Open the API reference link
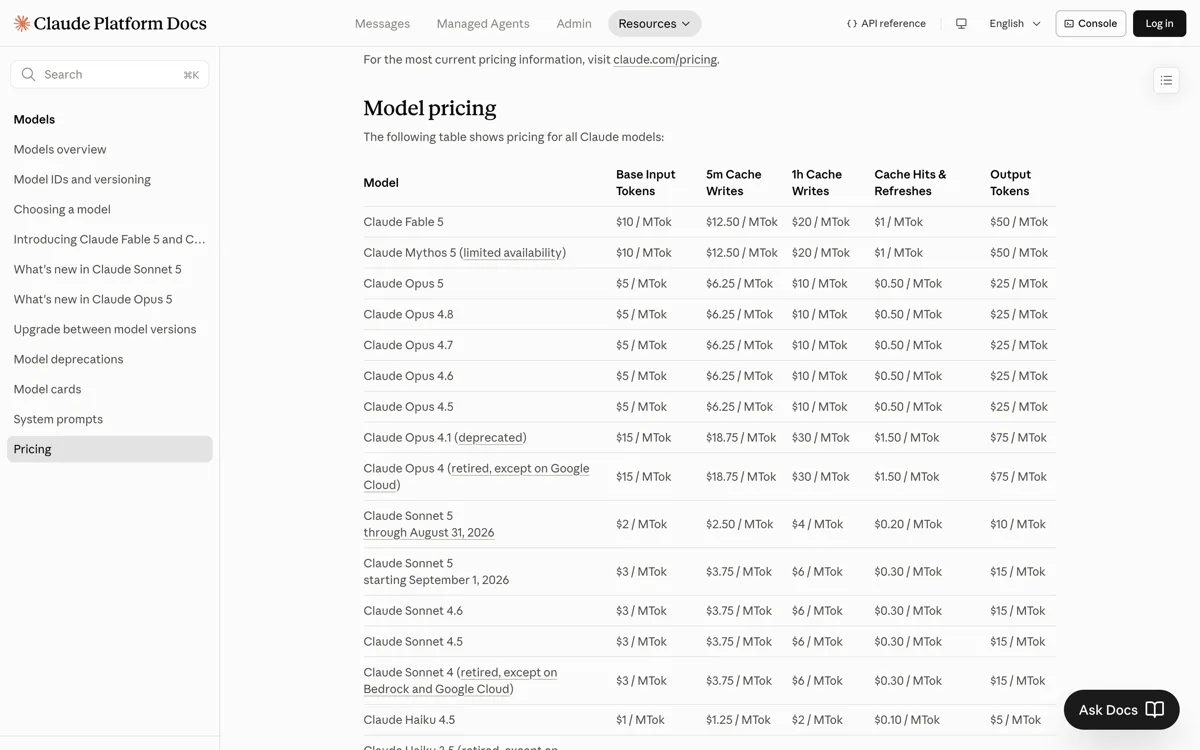The image size is (1200, 750). [886, 23]
